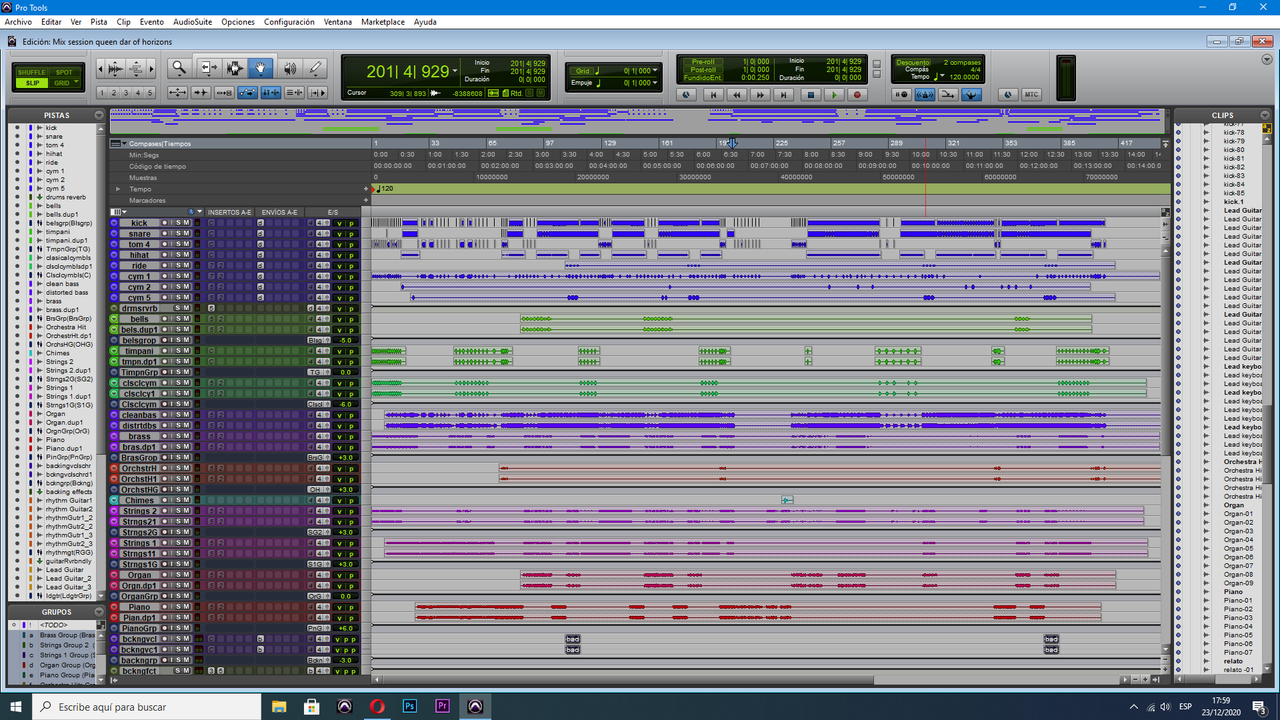This screenshot has width=1280, height=720.
Task: Open the Grid value dropdown
Action: [657, 71]
